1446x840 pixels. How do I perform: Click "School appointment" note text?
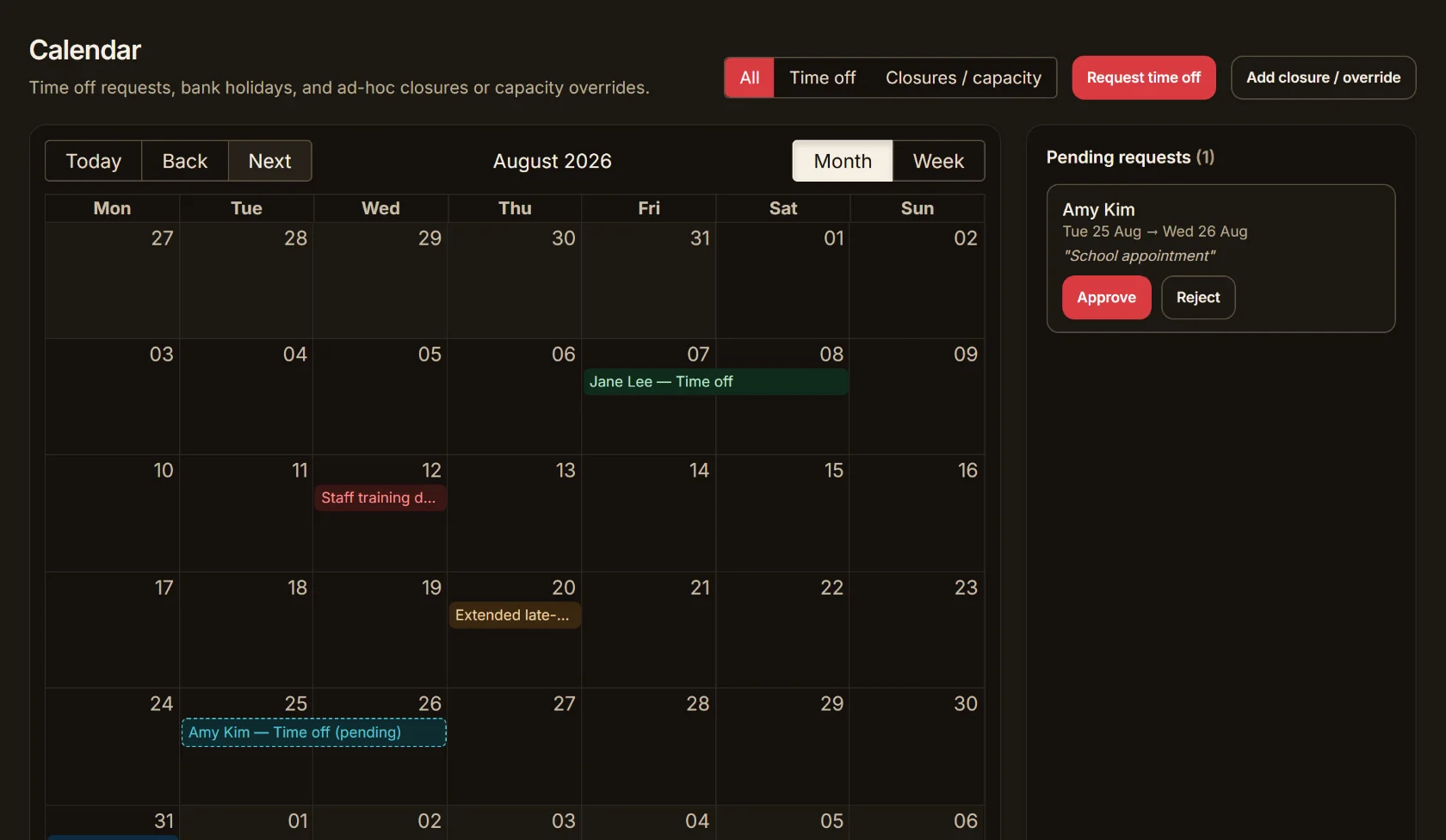pyautogui.click(x=1139, y=256)
